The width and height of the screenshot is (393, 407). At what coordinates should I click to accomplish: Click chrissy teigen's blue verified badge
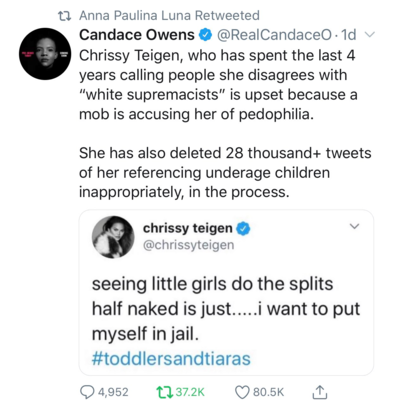244,229
